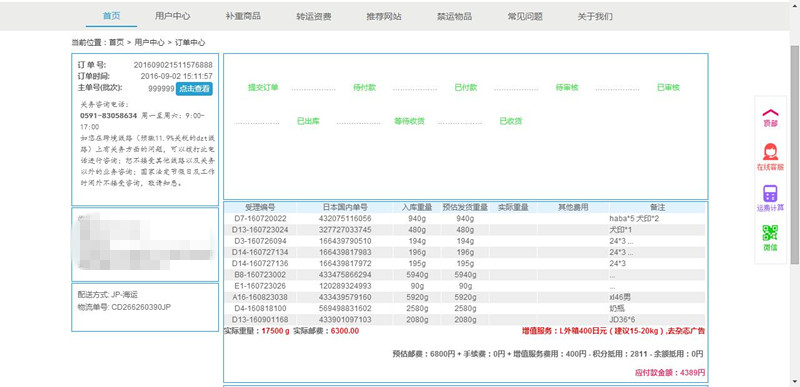The image size is (800, 387).
Task: Follow the 首页 breadcrumb link
Action: [116, 42]
